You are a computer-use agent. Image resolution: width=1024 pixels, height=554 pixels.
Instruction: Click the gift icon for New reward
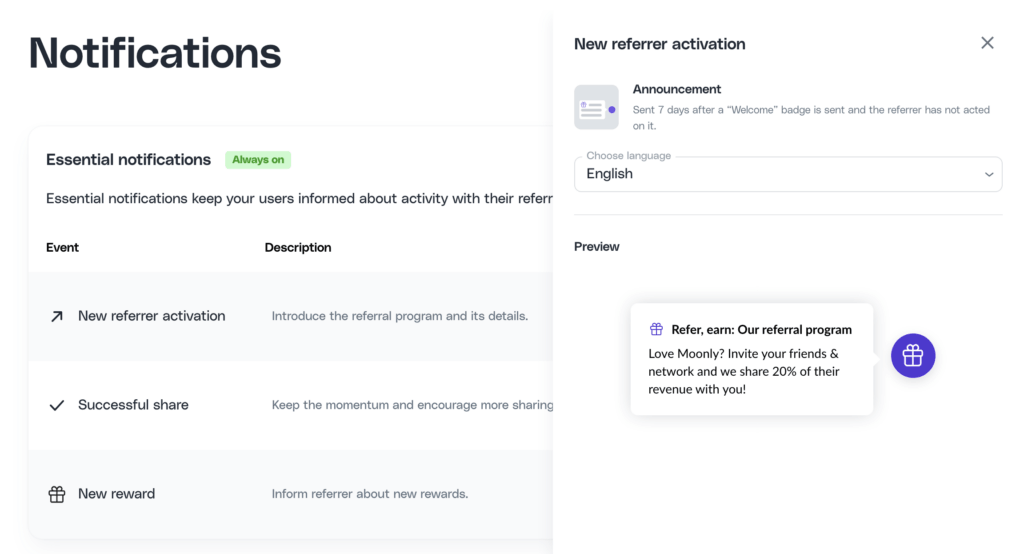click(56, 494)
